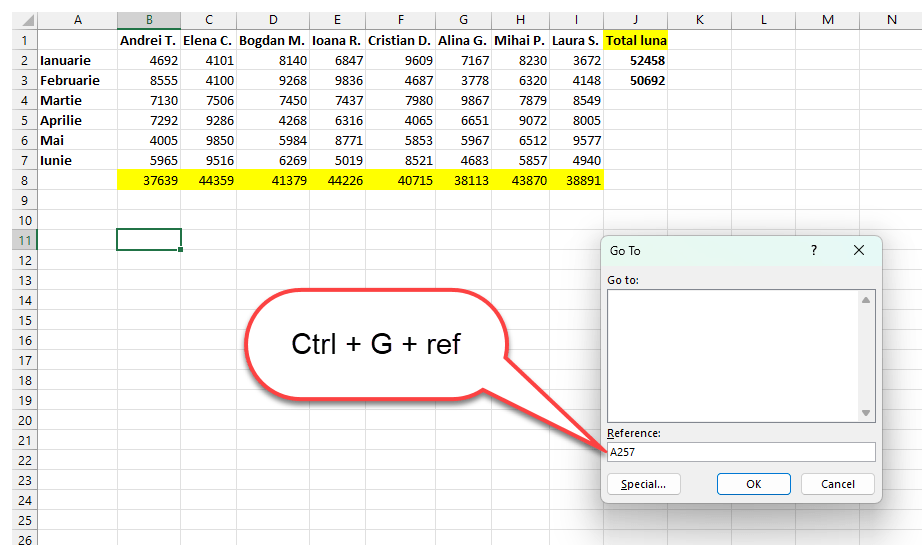Click the Reference input field containing A257
The width and height of the screenshot is (922, 545).
(741, 452)
